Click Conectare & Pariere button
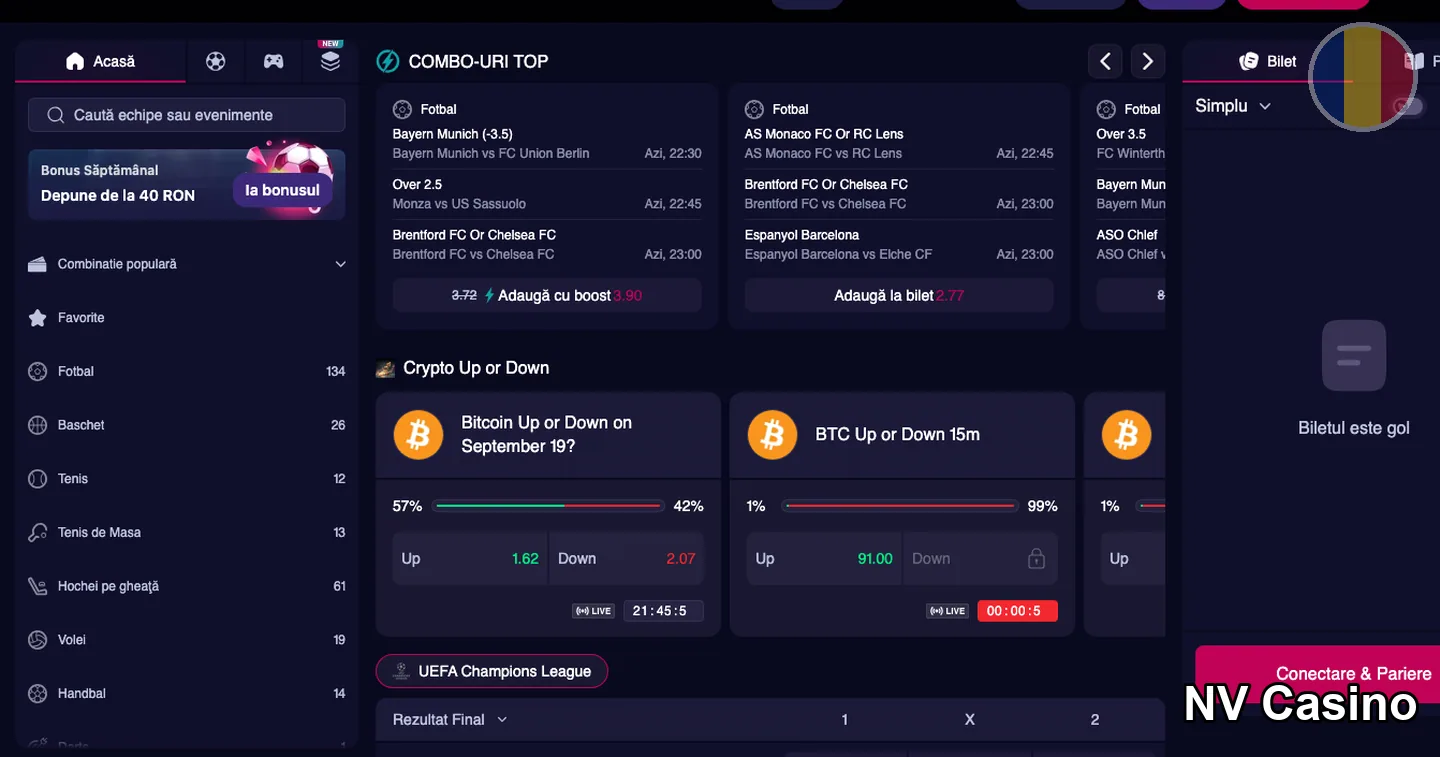 click(x=1317, y=673)
